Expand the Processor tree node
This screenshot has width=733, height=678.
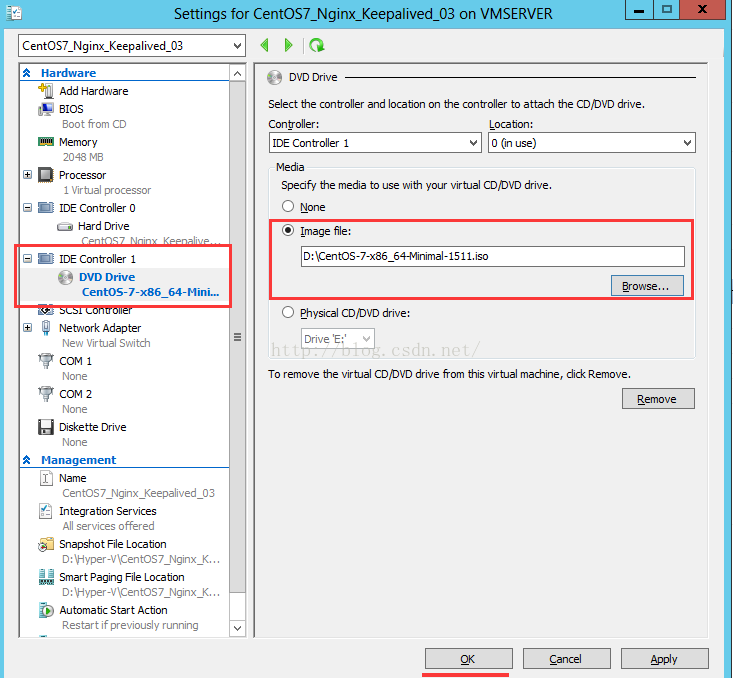click(28, 174)
